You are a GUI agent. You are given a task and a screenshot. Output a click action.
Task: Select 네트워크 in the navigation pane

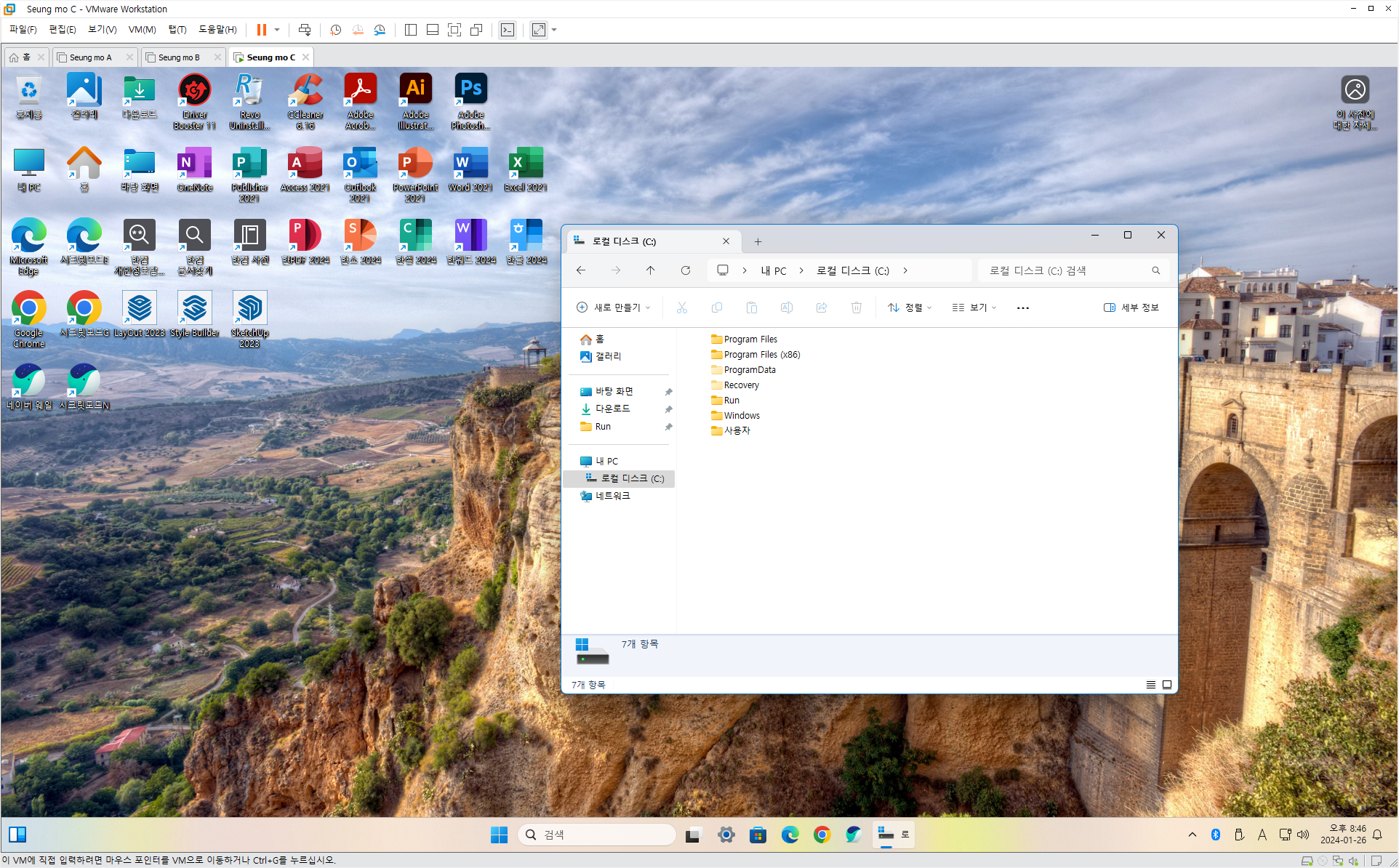point(612,496)
